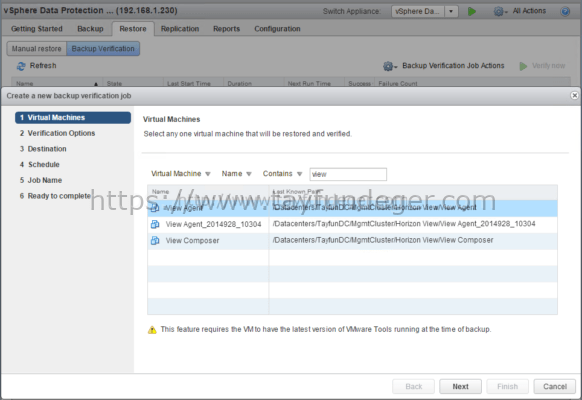The height and width of the screenshot is (400, 582).
Task: Open the Replication tab
Action: [180, 29]
